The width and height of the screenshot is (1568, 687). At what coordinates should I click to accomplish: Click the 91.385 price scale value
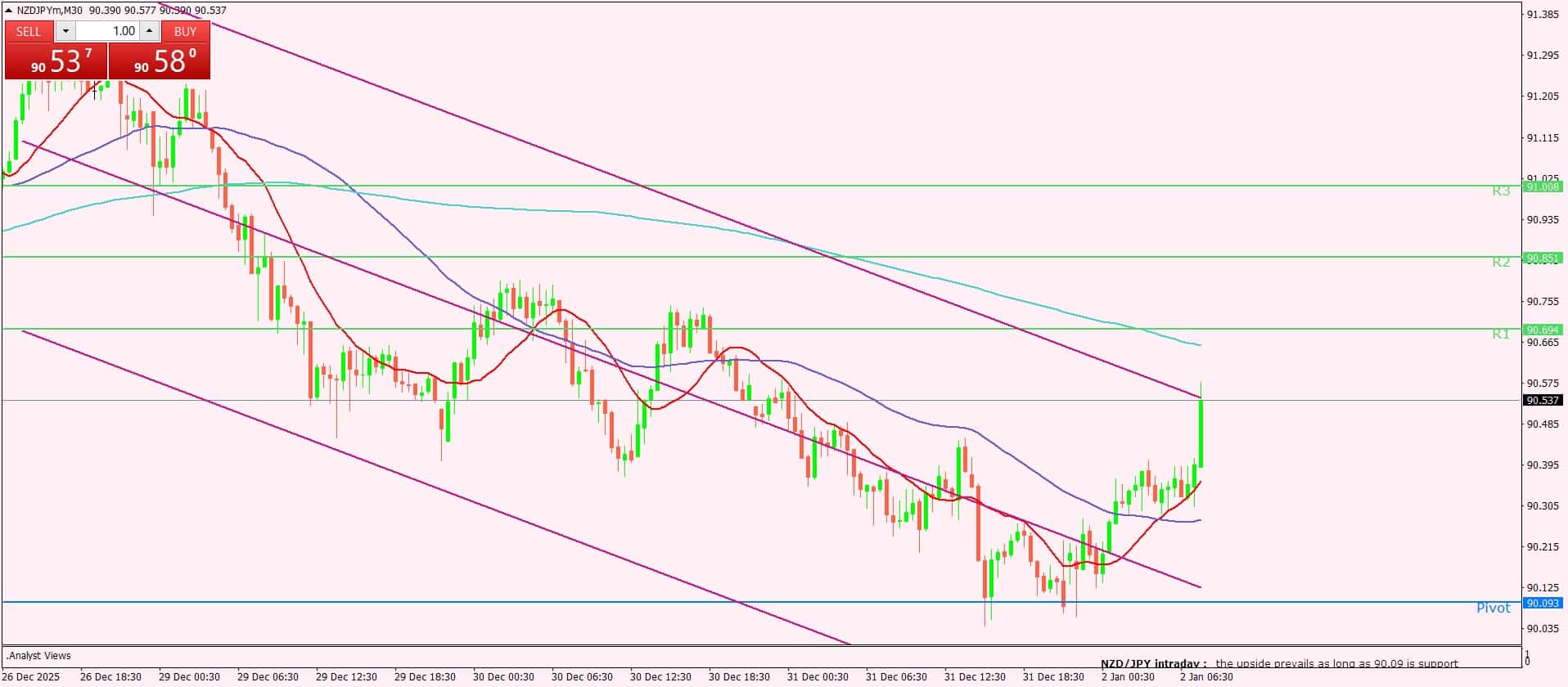click(1543, 15)
